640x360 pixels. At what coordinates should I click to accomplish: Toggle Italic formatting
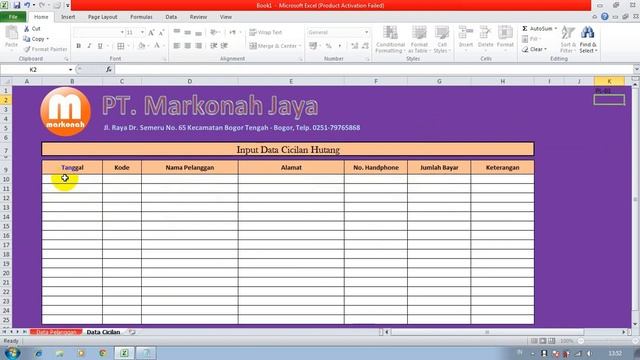[89, 46]
